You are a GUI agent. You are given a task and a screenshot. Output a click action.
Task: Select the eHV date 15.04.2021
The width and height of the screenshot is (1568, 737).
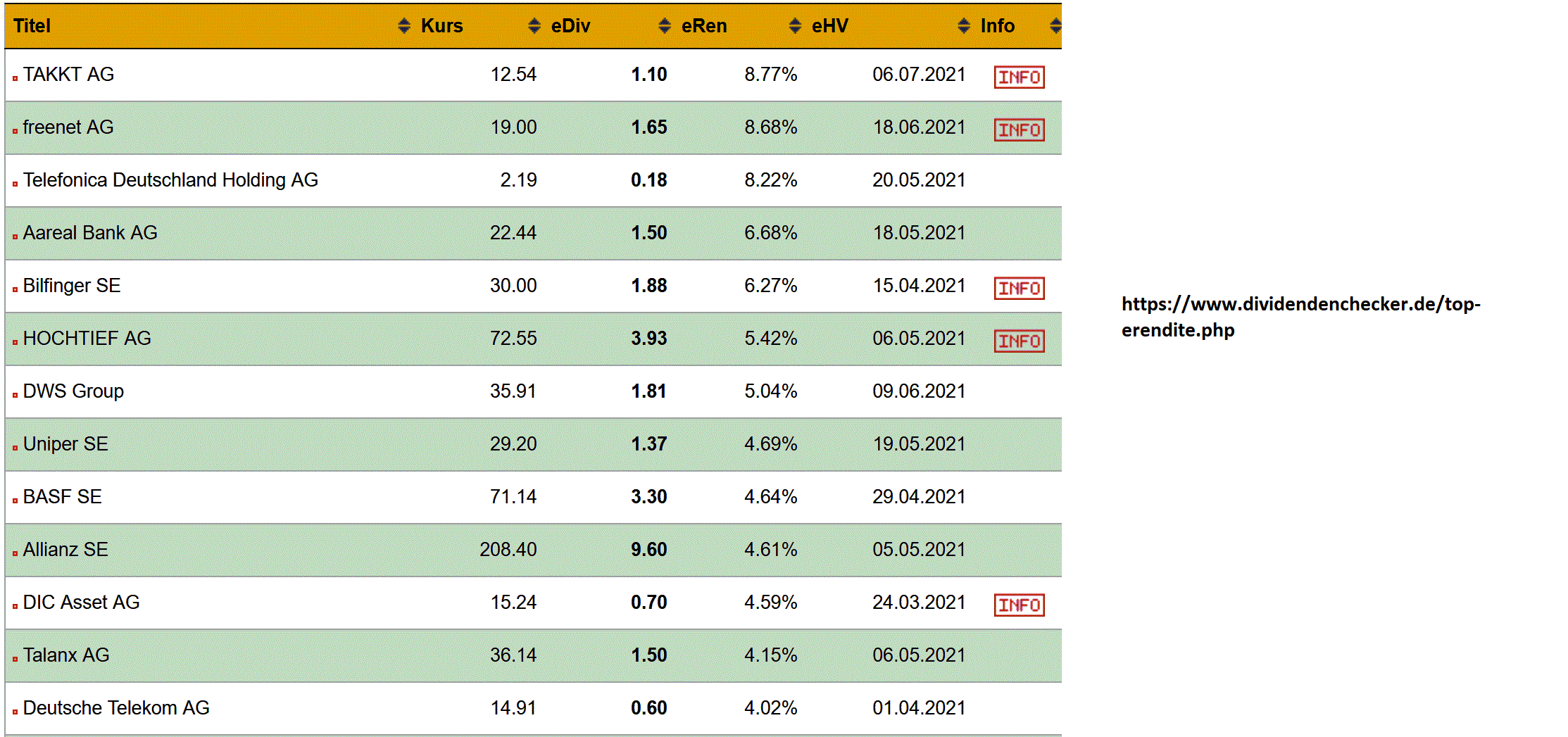click(919, 286)
